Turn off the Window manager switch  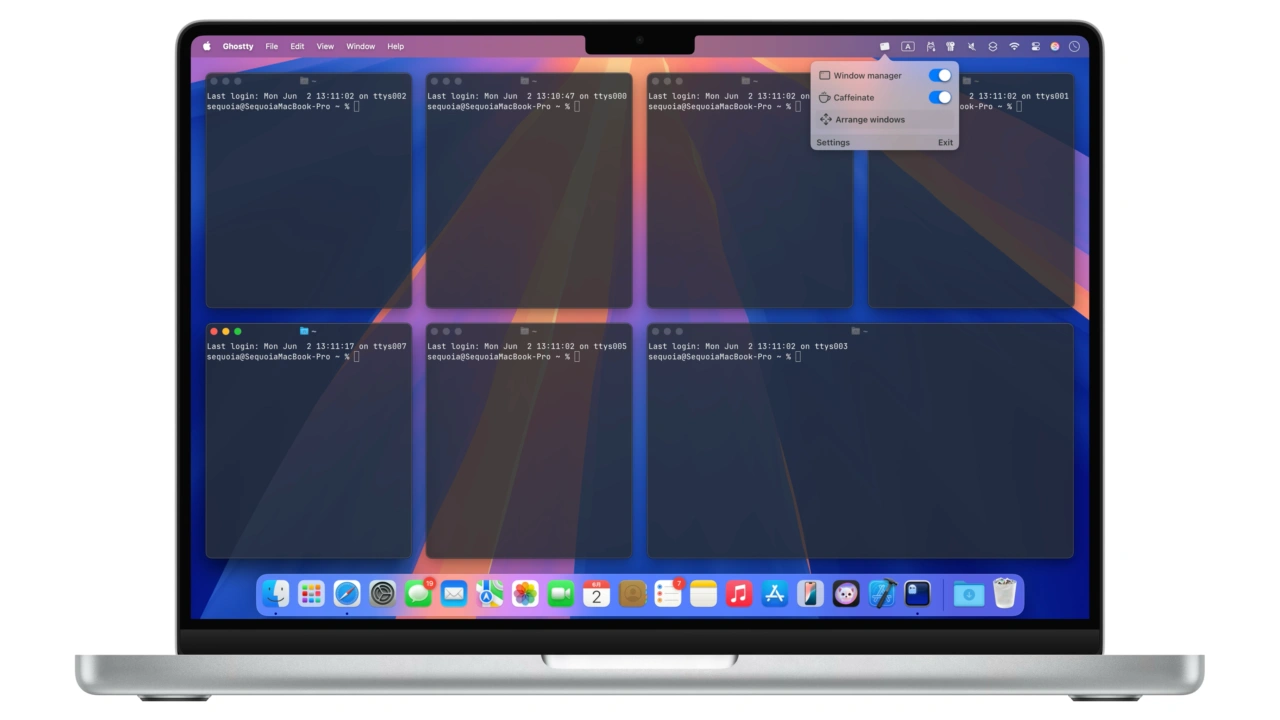coord(939,75)
